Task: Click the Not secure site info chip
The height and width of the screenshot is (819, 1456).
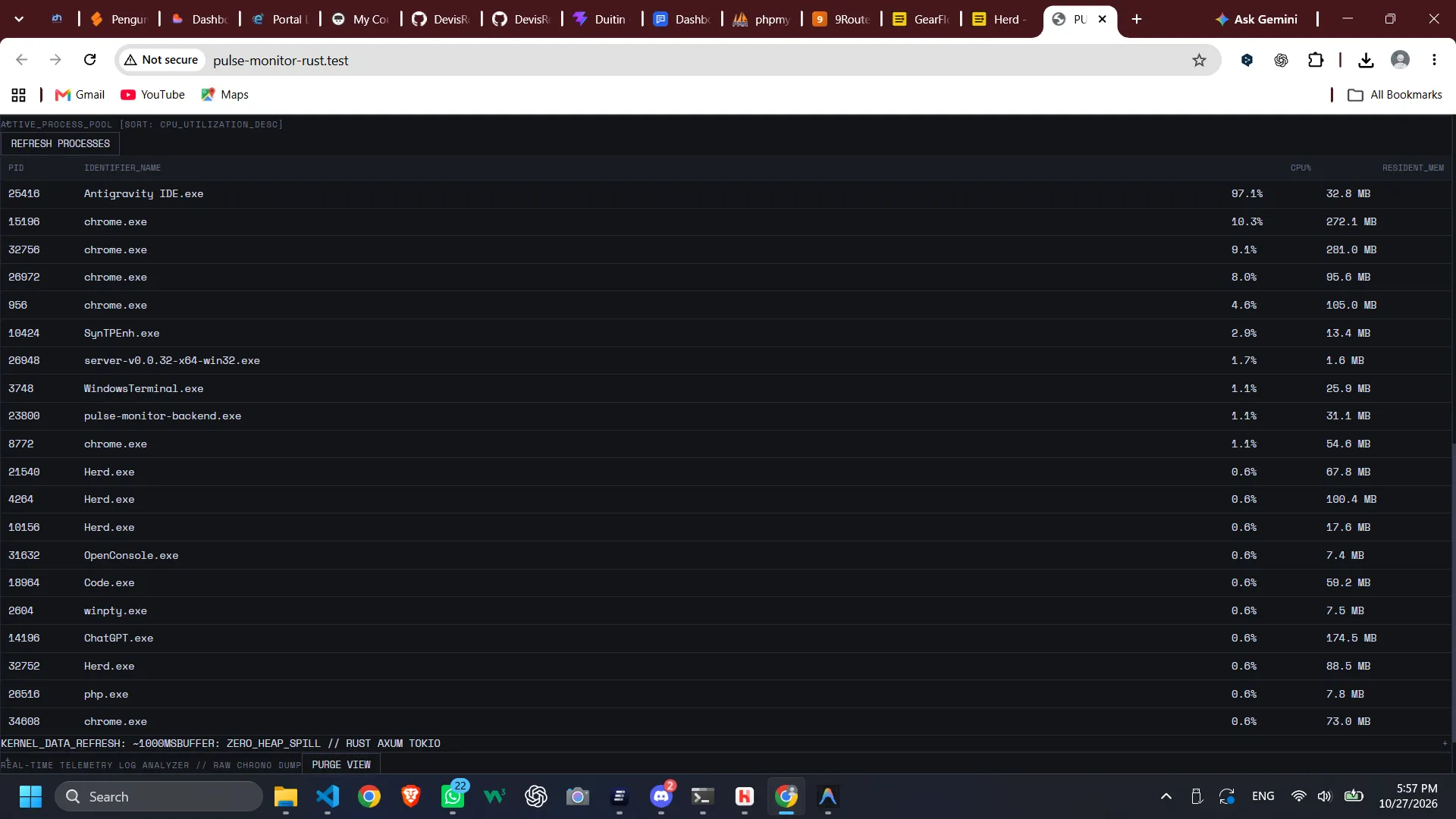Action: pyautogui.click(x=161, y=60)
